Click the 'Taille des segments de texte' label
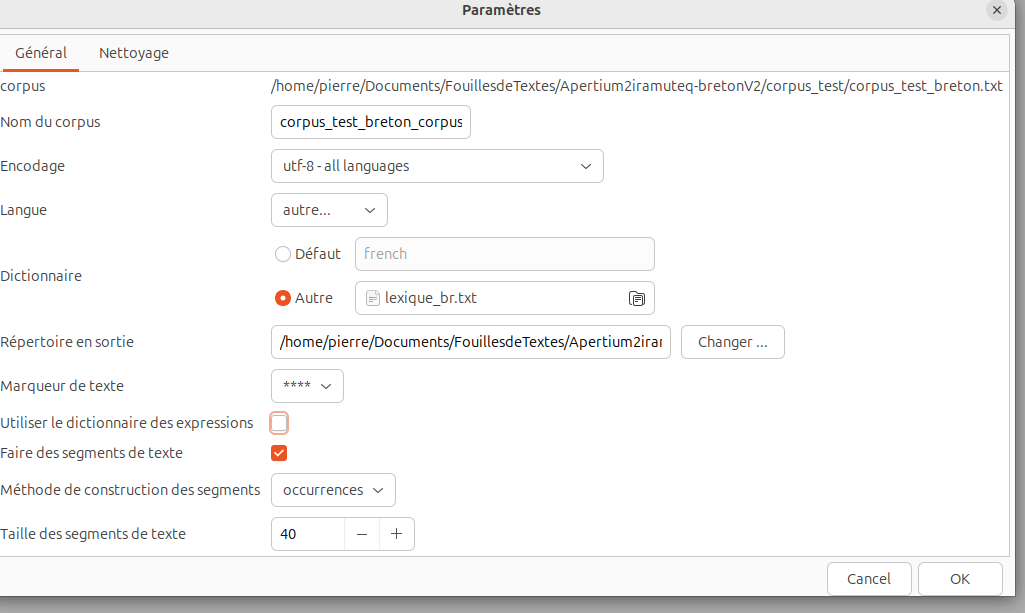This screenshot has width=1025, height=613. click(x=93, y=534)
